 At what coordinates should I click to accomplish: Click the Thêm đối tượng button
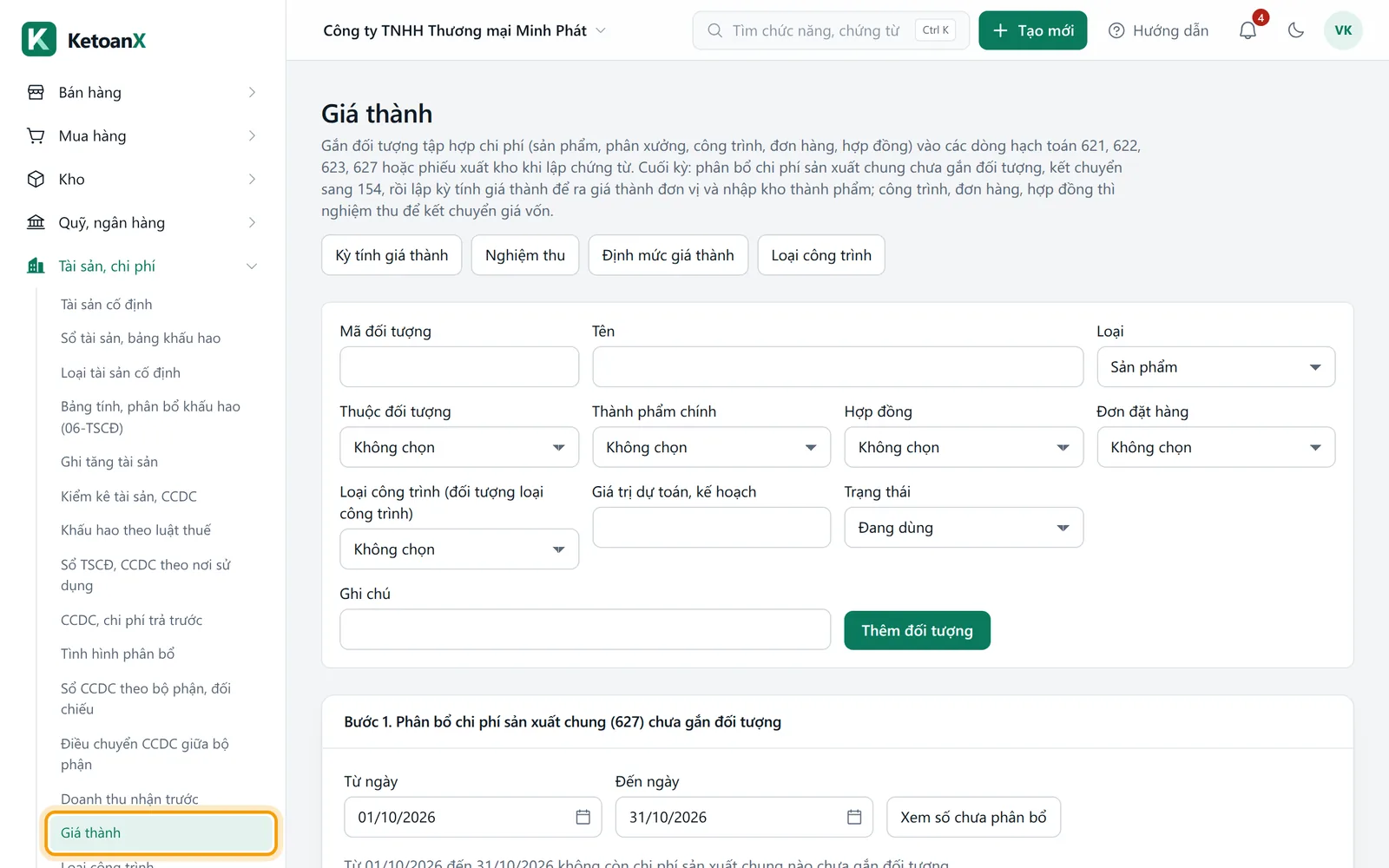tap(917, 630)
